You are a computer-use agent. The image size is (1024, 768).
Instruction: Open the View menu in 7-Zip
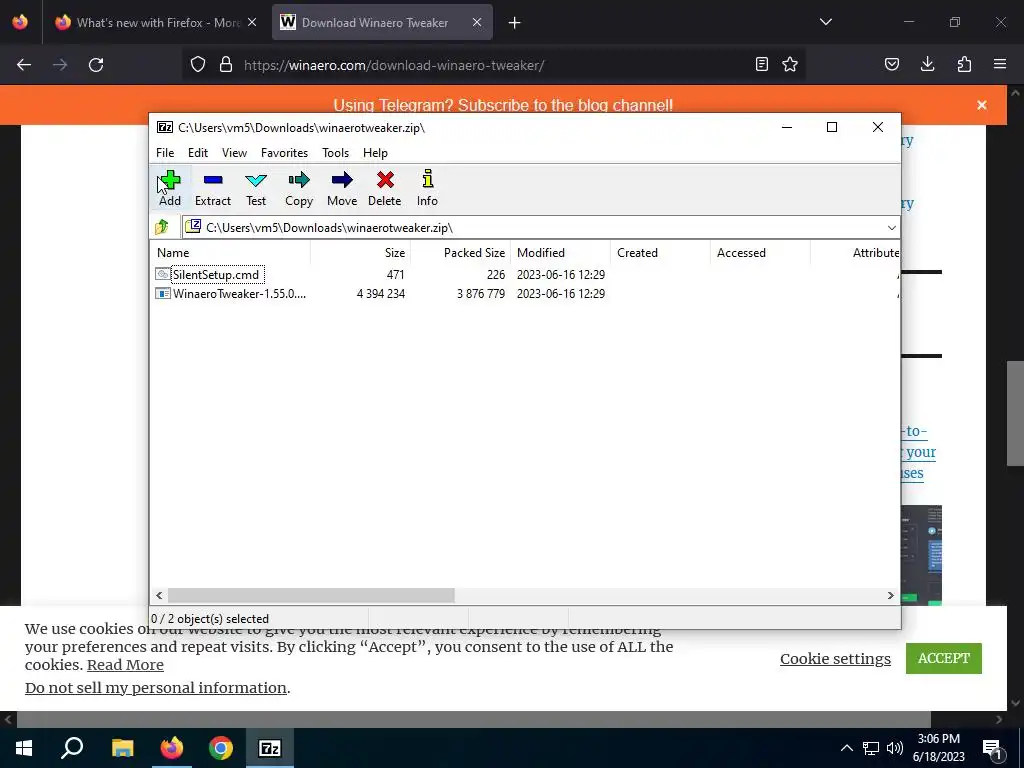click(x=234, y=153)
